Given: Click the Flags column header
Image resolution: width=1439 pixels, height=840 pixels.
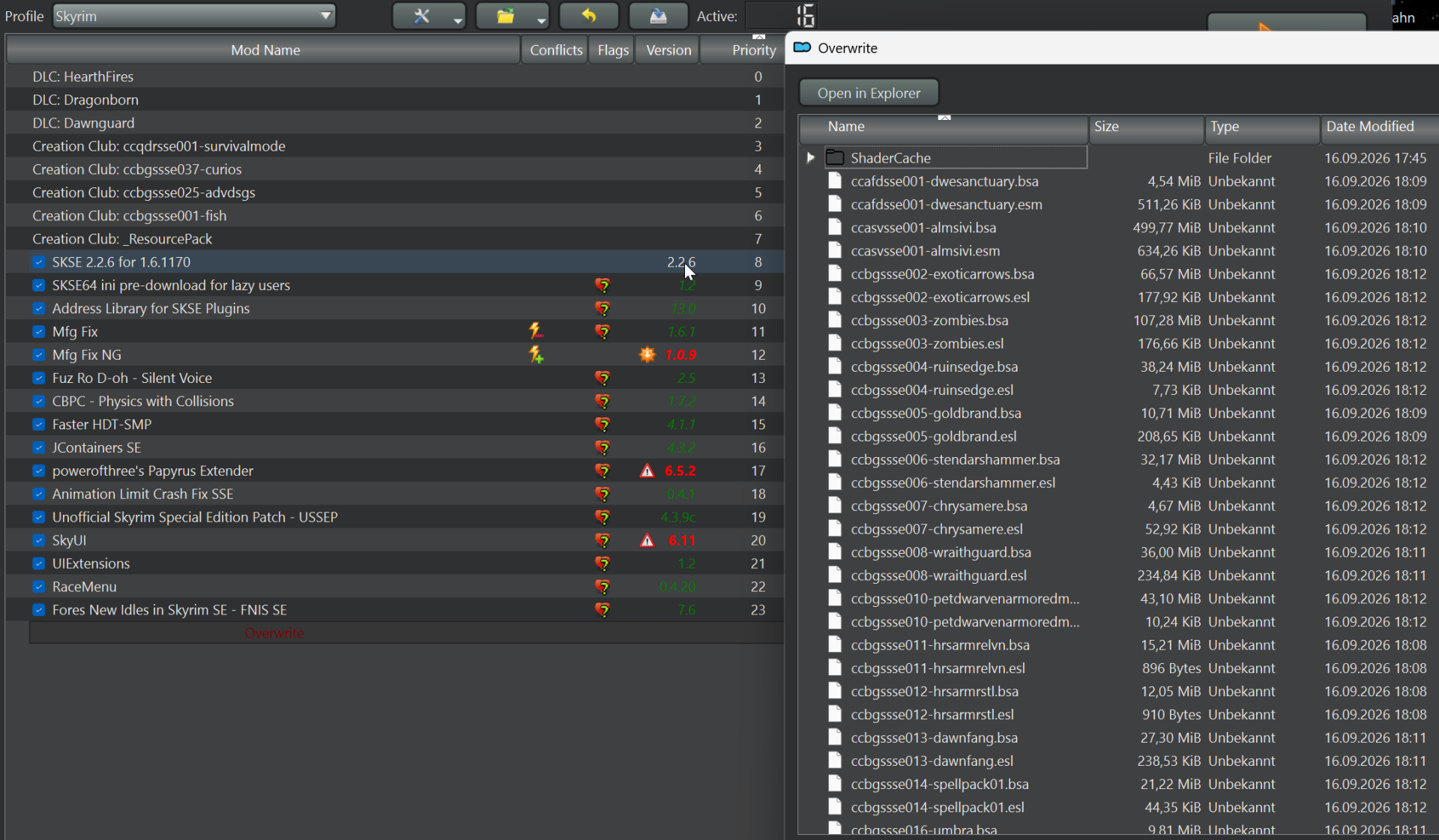Looking at the screenshot, I should click(x=612, y=49).
